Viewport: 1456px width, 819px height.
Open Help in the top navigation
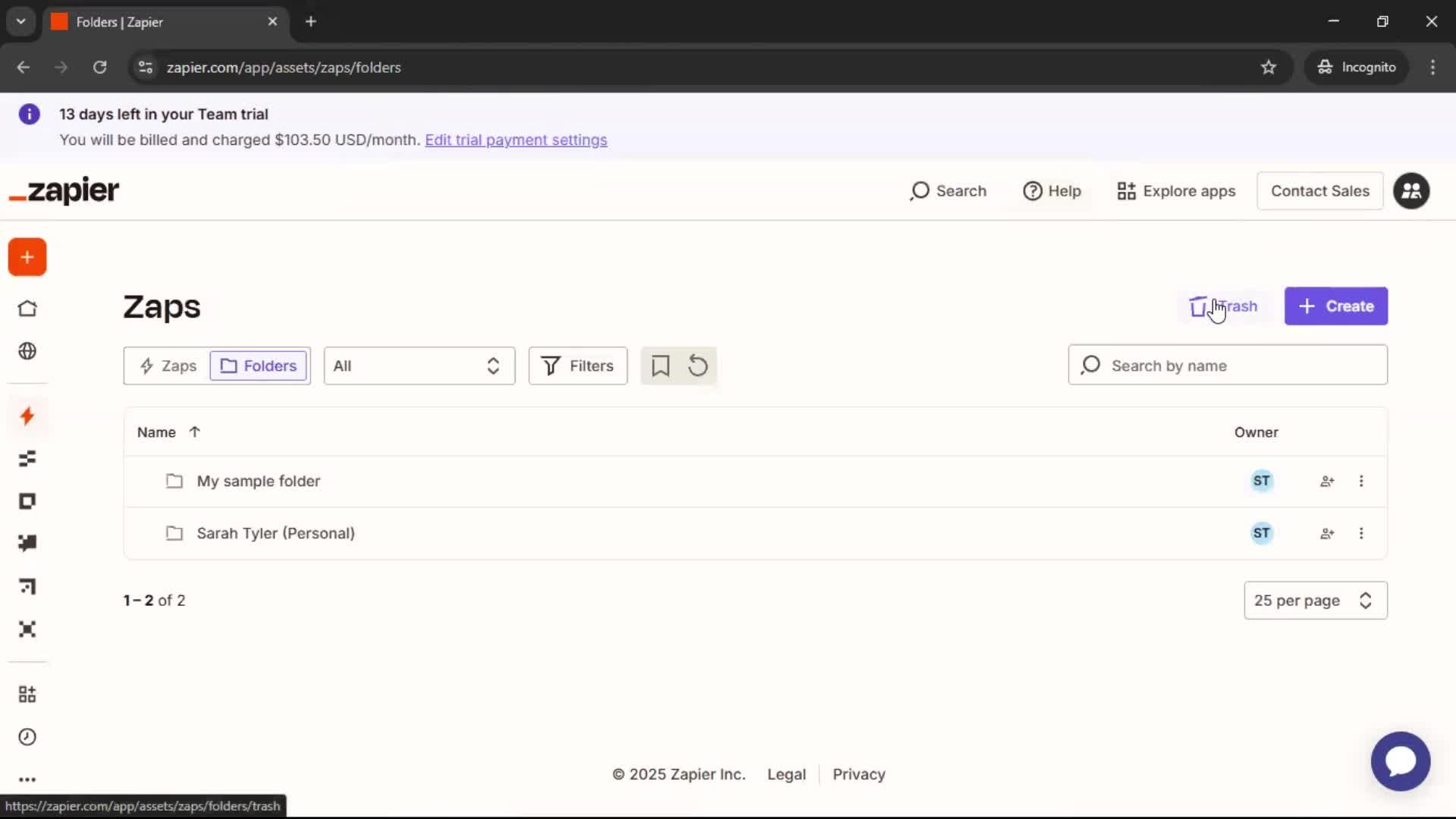[1052, 191]
